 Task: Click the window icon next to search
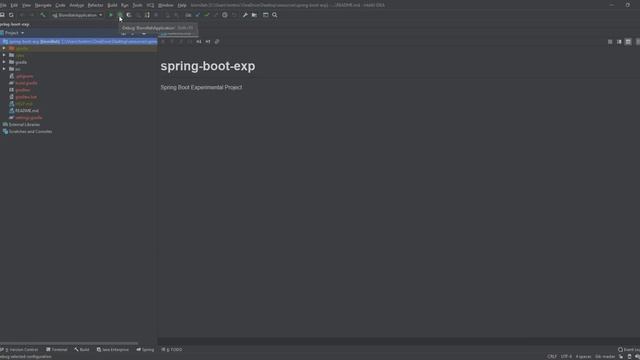[265, 15]
